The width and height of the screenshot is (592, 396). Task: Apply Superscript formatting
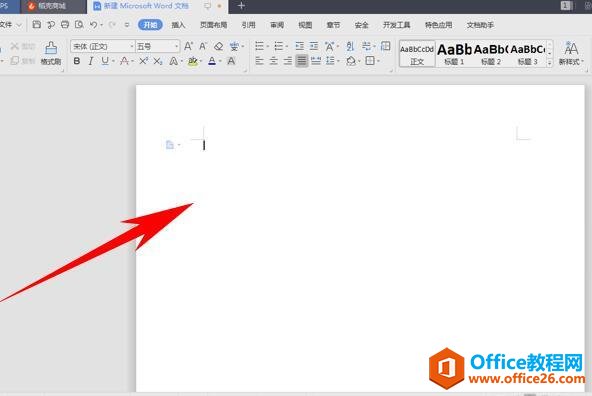coord(143,61)
